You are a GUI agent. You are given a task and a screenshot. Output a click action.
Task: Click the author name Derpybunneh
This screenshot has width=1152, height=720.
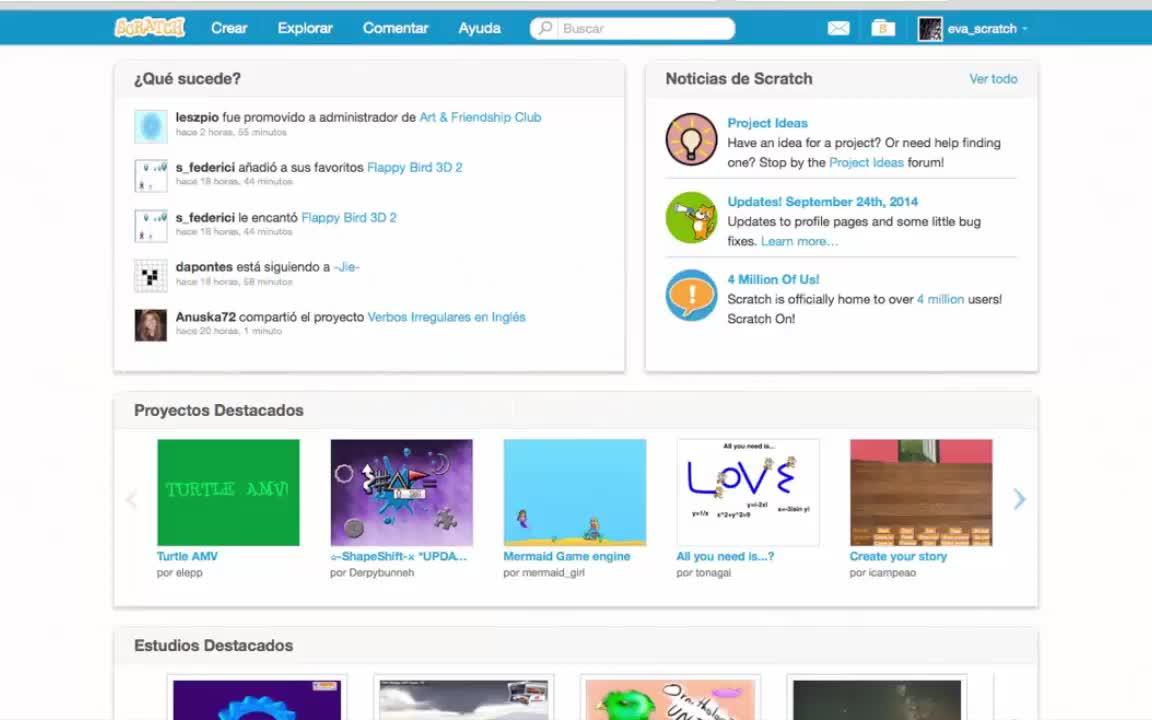coord(381,572)
